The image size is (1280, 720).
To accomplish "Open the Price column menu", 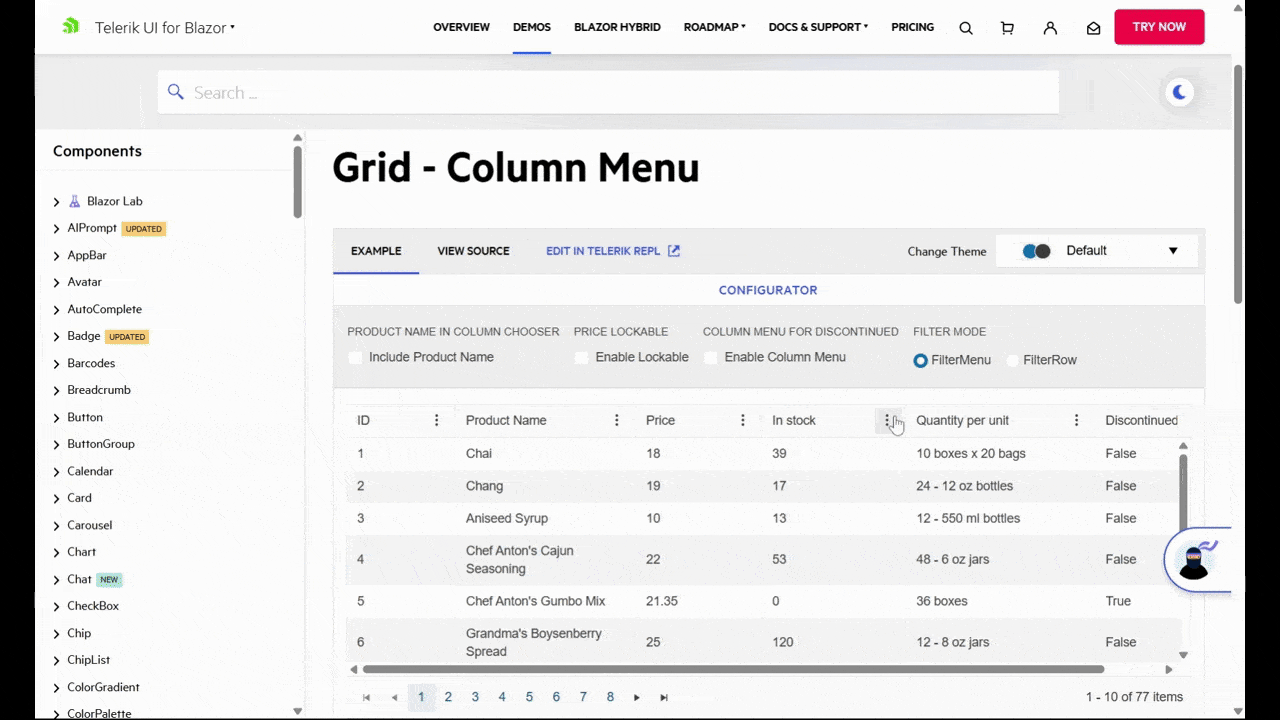I will (742, 420).
